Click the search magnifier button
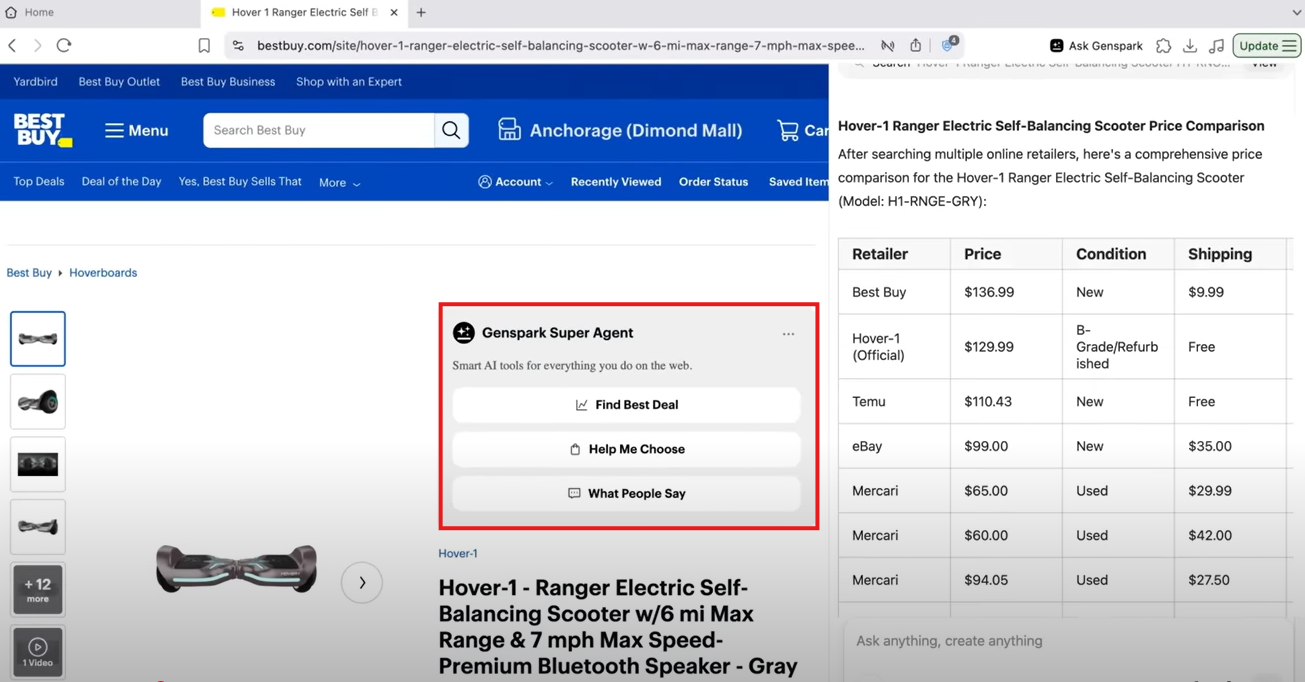 [451, 130]
